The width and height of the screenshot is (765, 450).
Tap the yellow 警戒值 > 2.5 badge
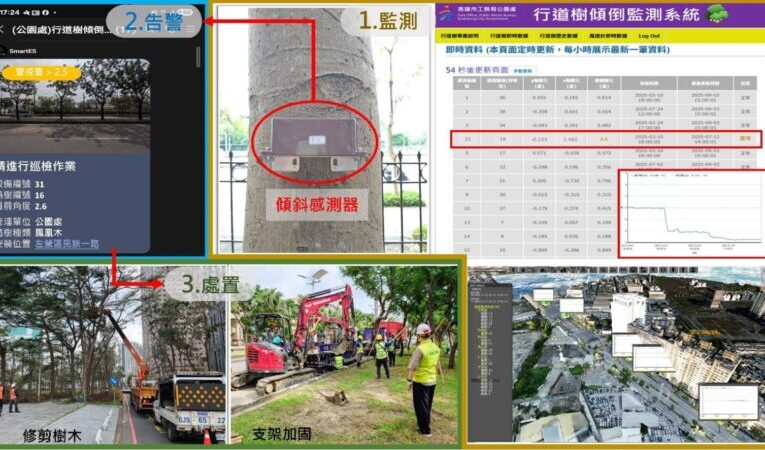coord(41,73)
